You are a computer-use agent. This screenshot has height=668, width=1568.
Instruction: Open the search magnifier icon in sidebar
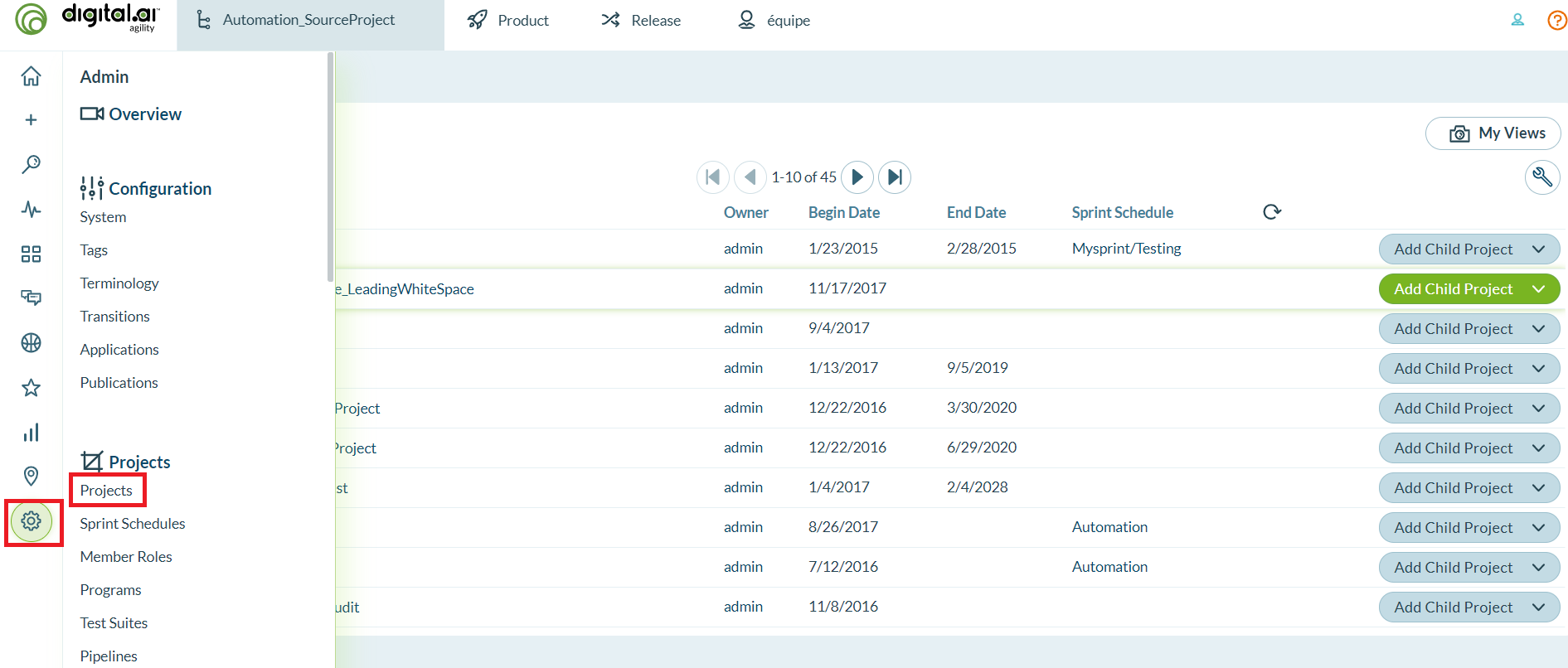31,164
